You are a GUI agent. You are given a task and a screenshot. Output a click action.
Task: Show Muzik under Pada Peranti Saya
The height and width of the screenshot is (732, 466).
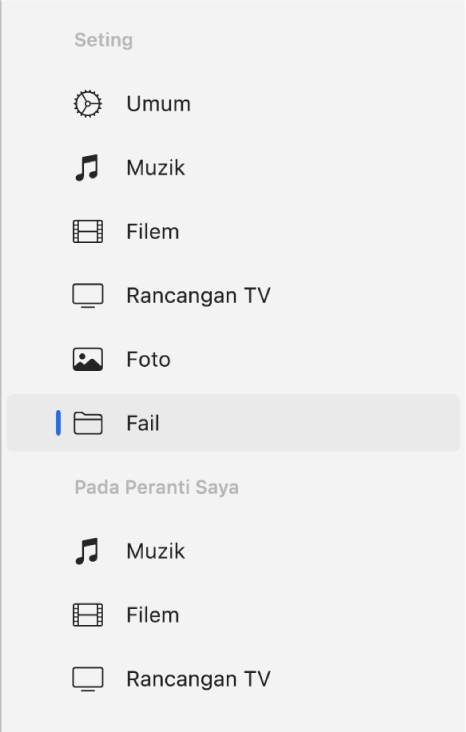point(233,551)
